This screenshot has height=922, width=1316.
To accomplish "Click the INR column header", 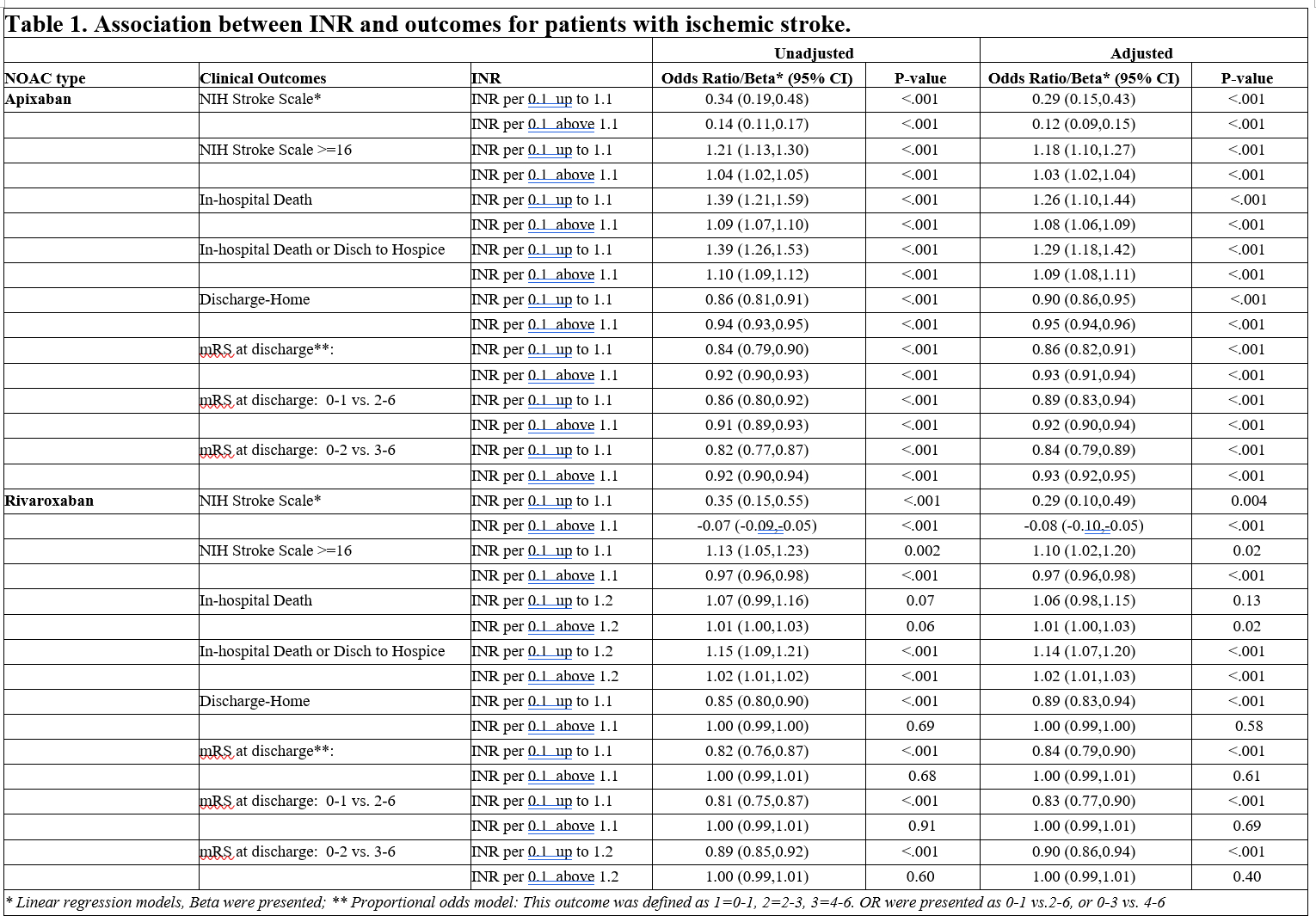I will (x=486, y=78).
